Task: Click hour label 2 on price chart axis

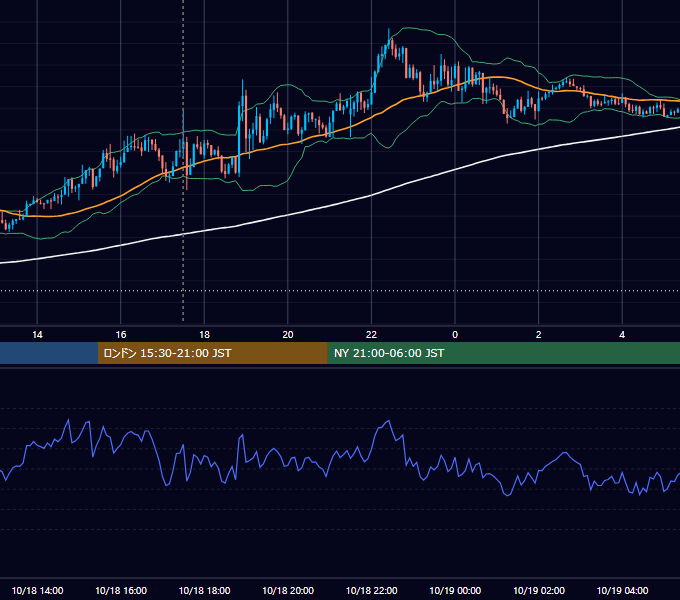Action: tap(539, 335)
